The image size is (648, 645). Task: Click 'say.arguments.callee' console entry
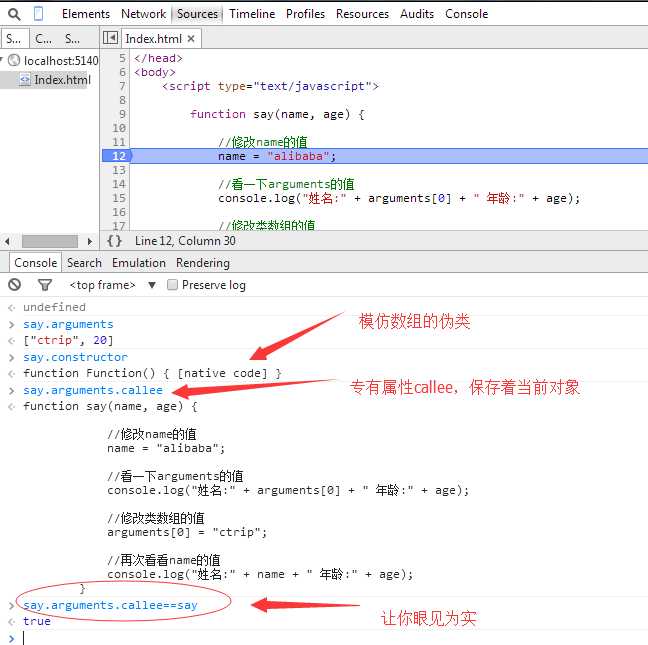pyautogui.click(x=93, y=390)
